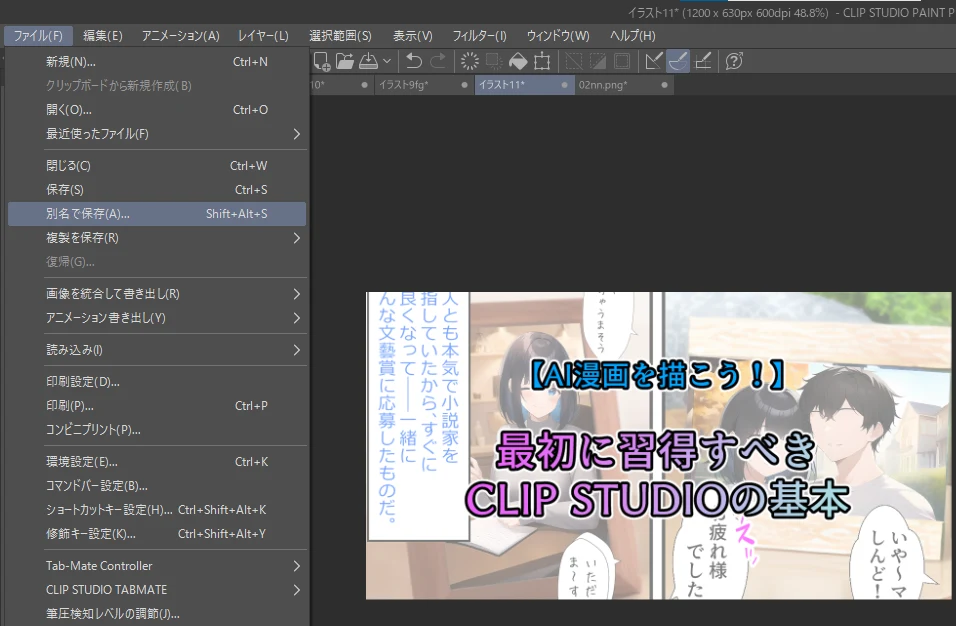This screenshot has width=956, height=626.
Task: Select 別名で保存(A)... menu entry
Action: 157,214
